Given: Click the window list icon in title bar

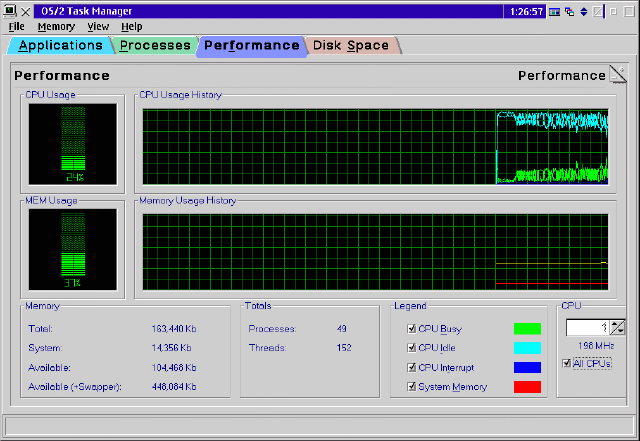Looking at the screenshot, I should (x=554, y=11).
